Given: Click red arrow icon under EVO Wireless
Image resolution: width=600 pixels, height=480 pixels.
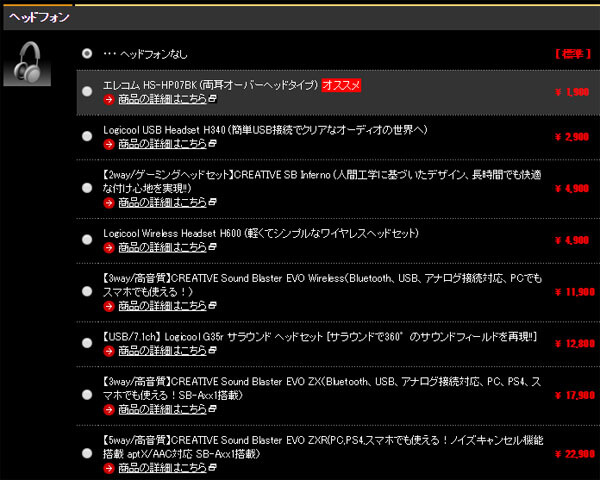Looking at the screenshot, I should 109,307.
